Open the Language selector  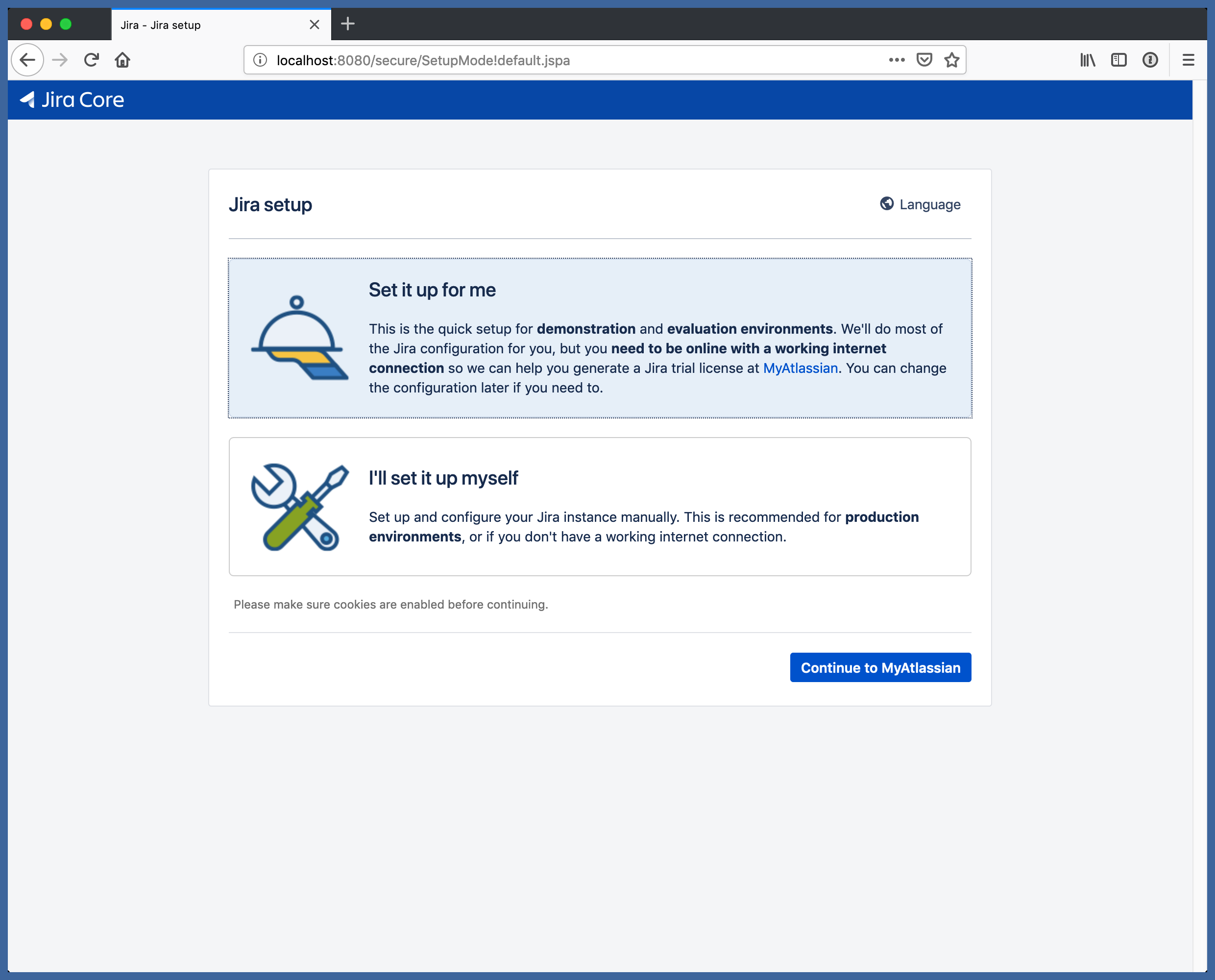(x=920, y=204)
